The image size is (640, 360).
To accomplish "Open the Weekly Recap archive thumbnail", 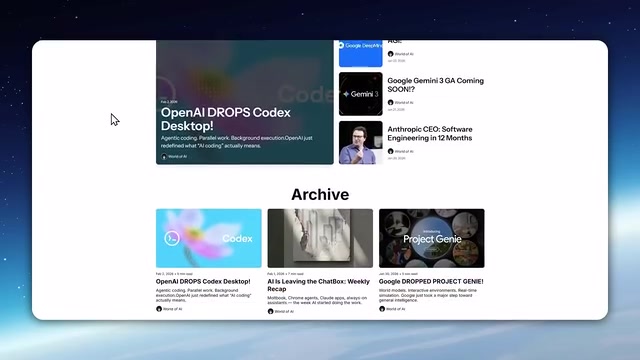I will pos(320,238).
